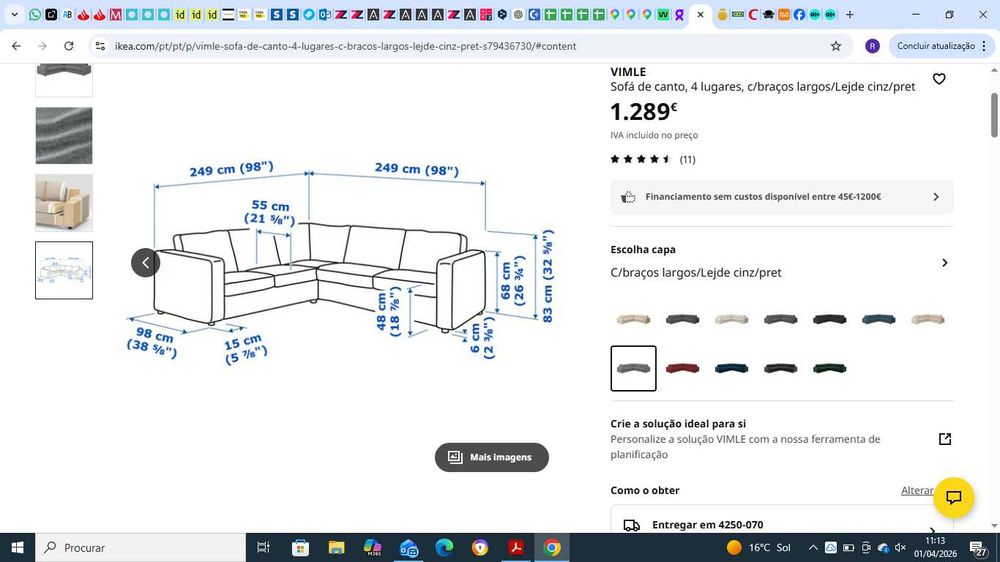The image size is (1000, 562).
Task: Select Entregar em 4250-070 delivery option
Action: (782, 525)
